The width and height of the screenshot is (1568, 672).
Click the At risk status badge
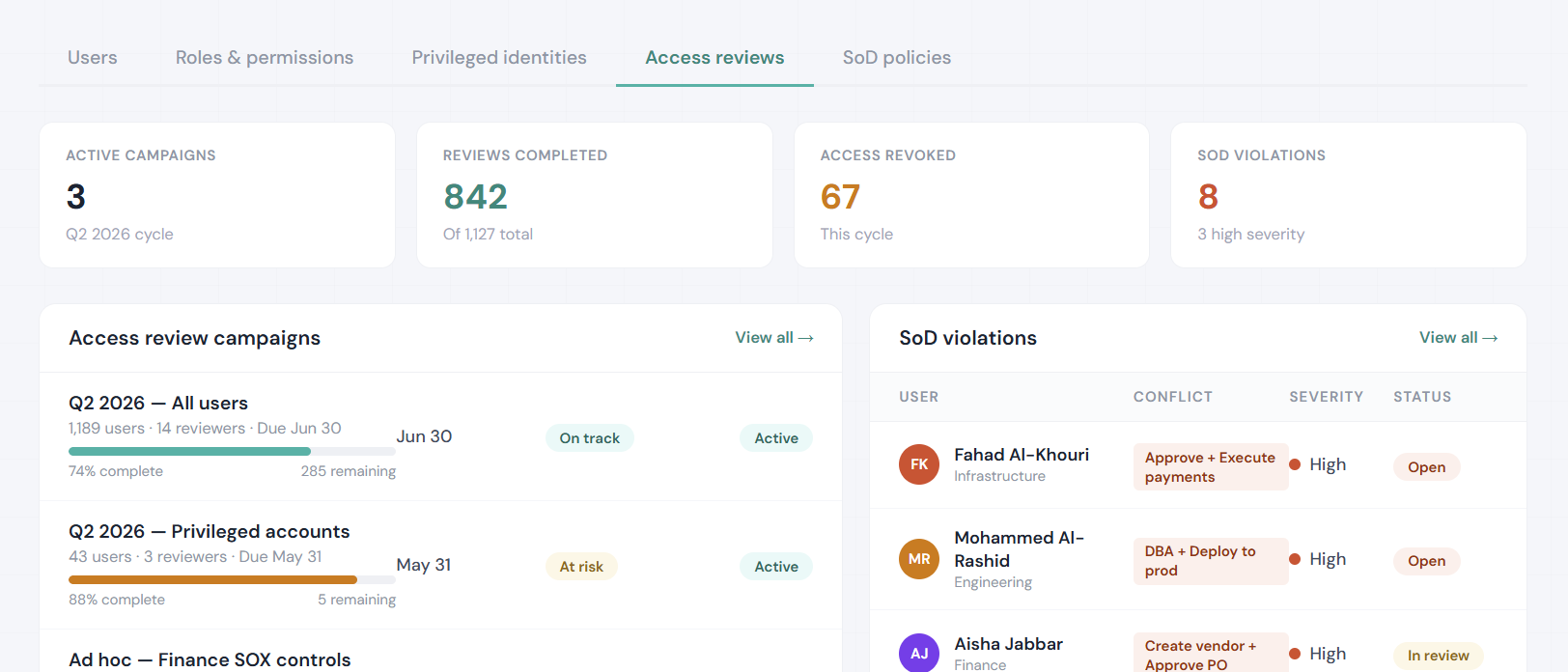coord(581,567)
